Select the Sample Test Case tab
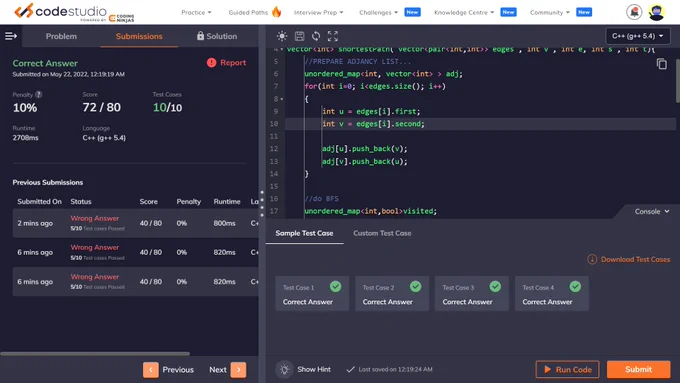Image resolution: width=680 pixels, height=383 pixels. click(x=304, y=233)
